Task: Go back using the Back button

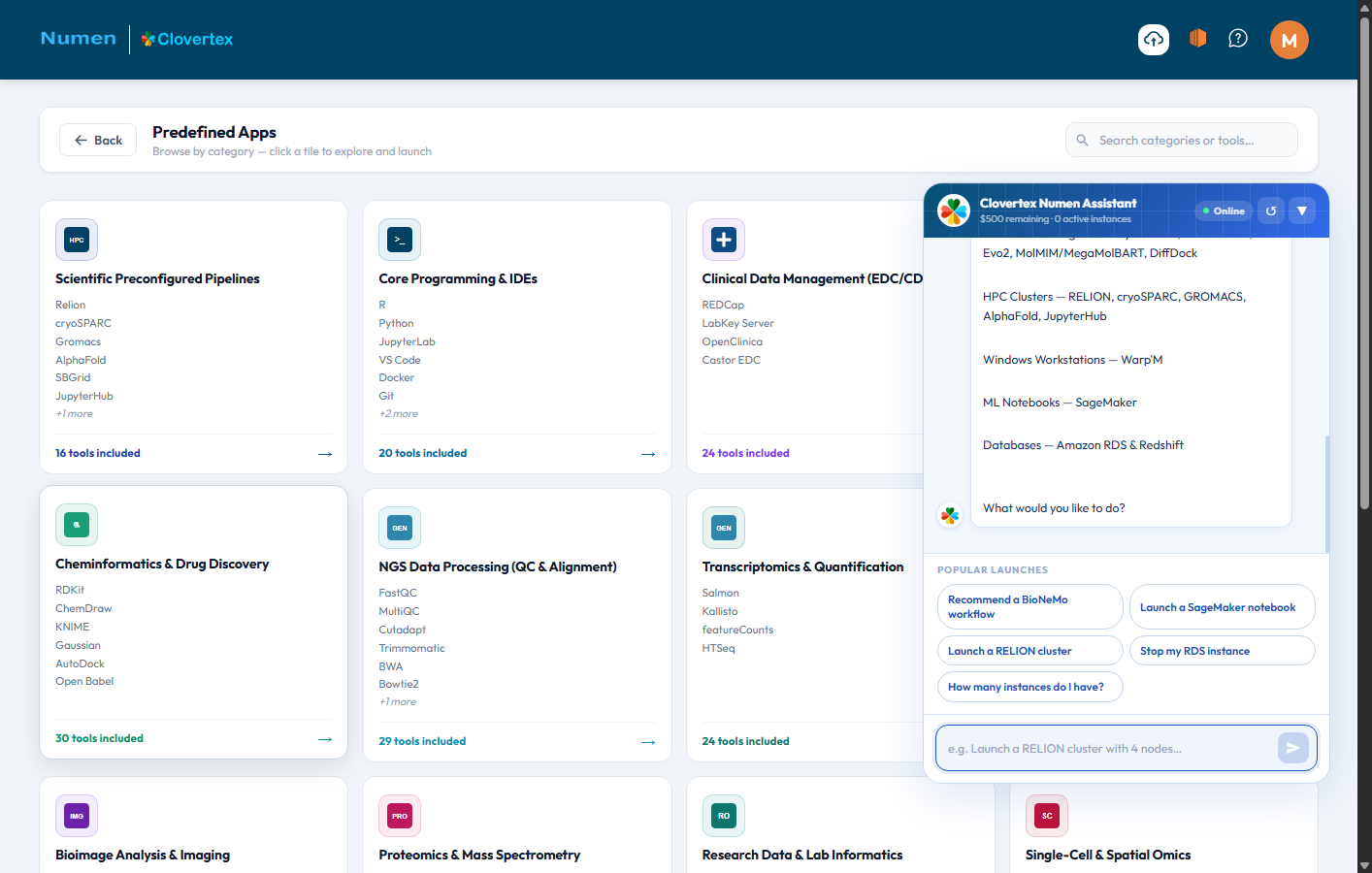Action: pyautogui.click(x=98, y=140)
